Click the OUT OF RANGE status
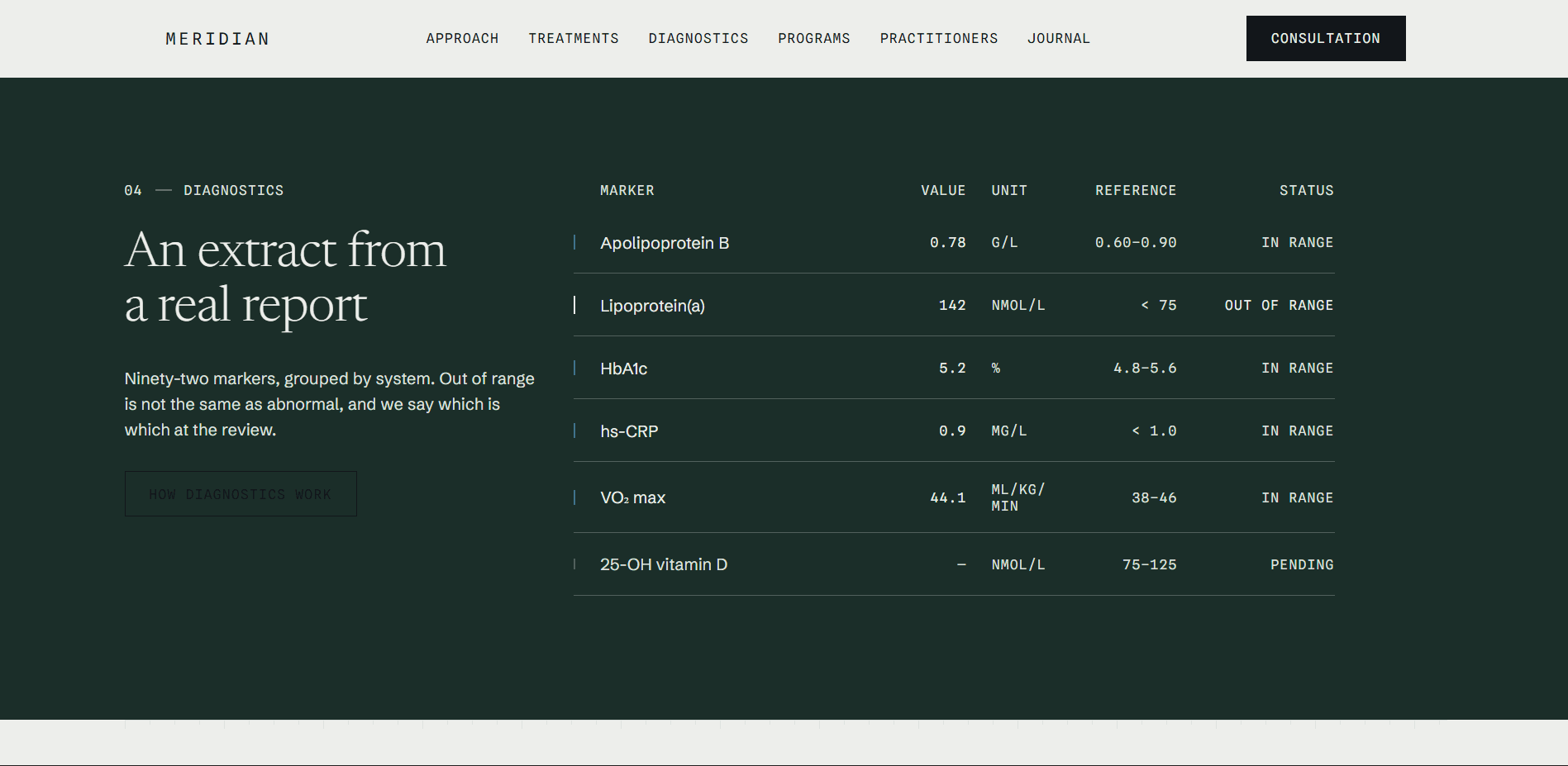This screenshot has width=1568, height=766. coord(1279,306)
